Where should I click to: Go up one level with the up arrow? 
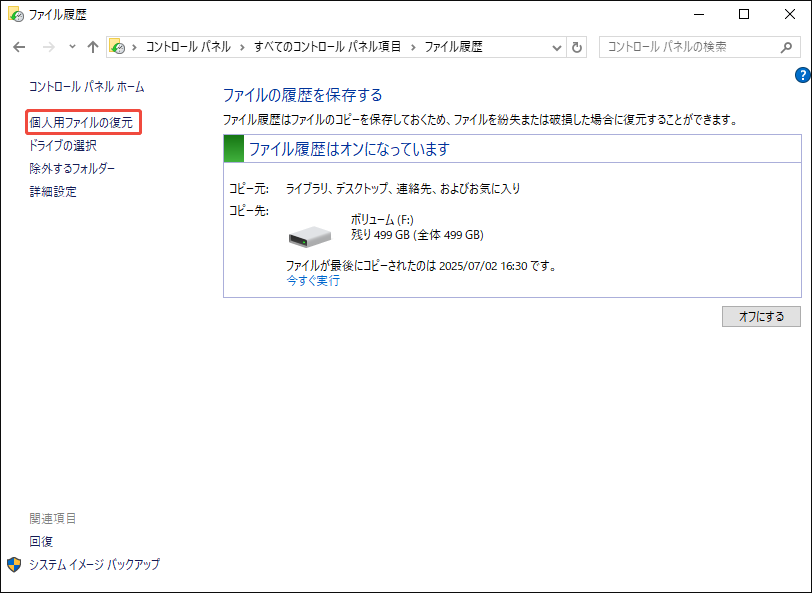(x=93, y=47)
